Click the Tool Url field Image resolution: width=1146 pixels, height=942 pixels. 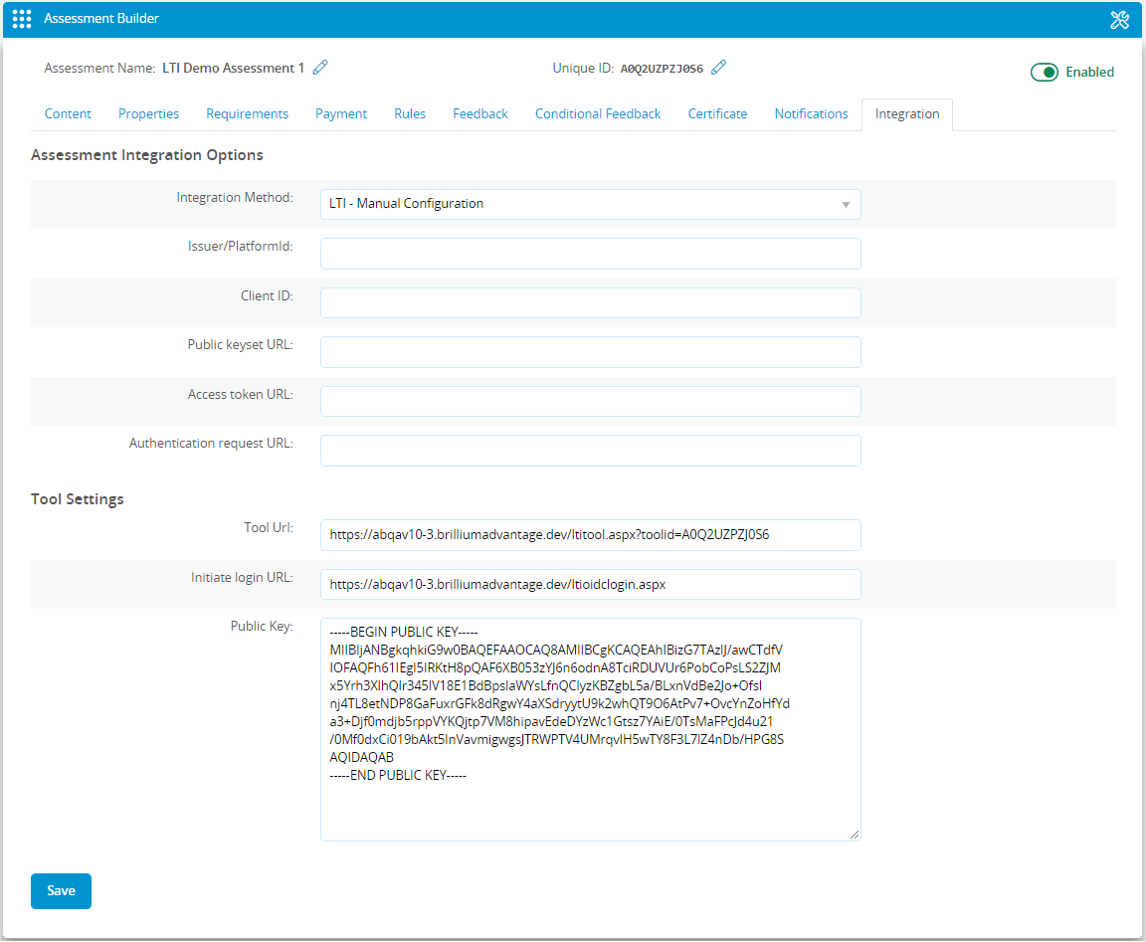click(x=590, y=535)
